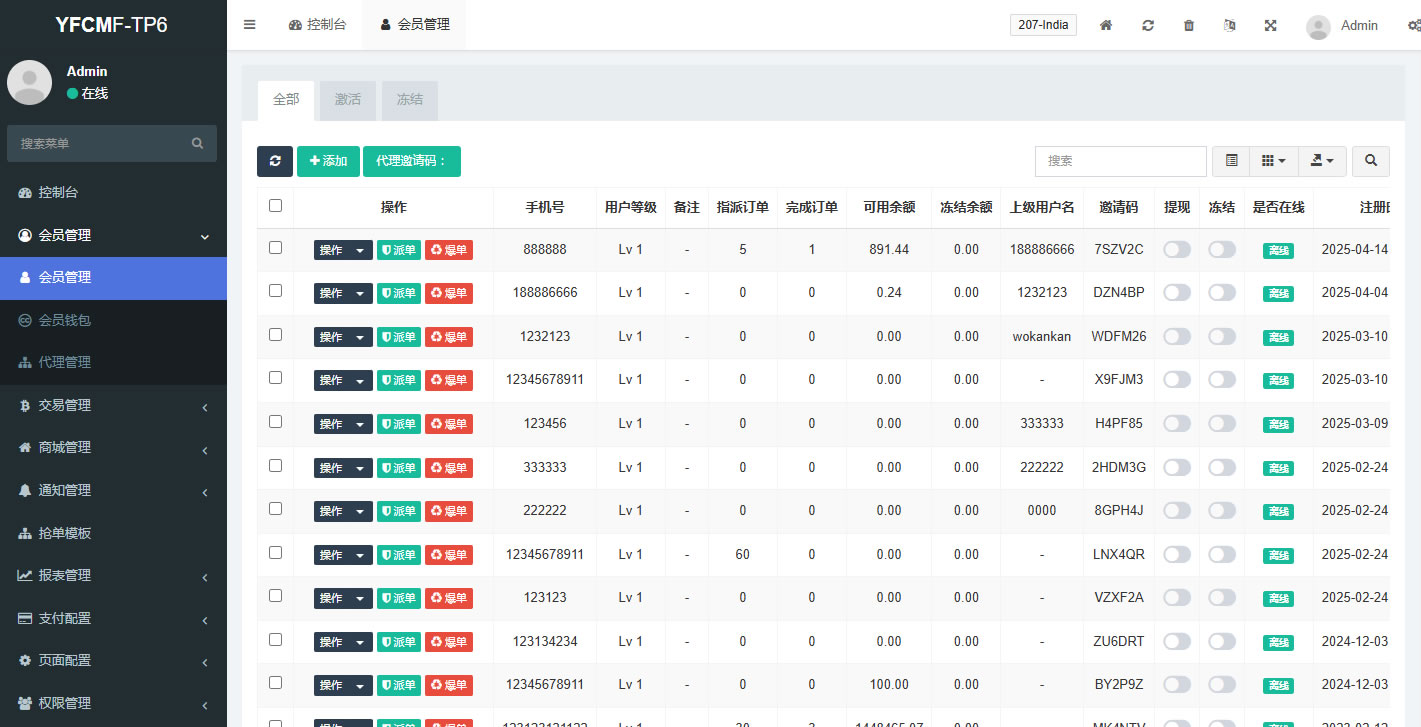Toggle the table list view icon
1421x727 pixels.
(1231, 161)
